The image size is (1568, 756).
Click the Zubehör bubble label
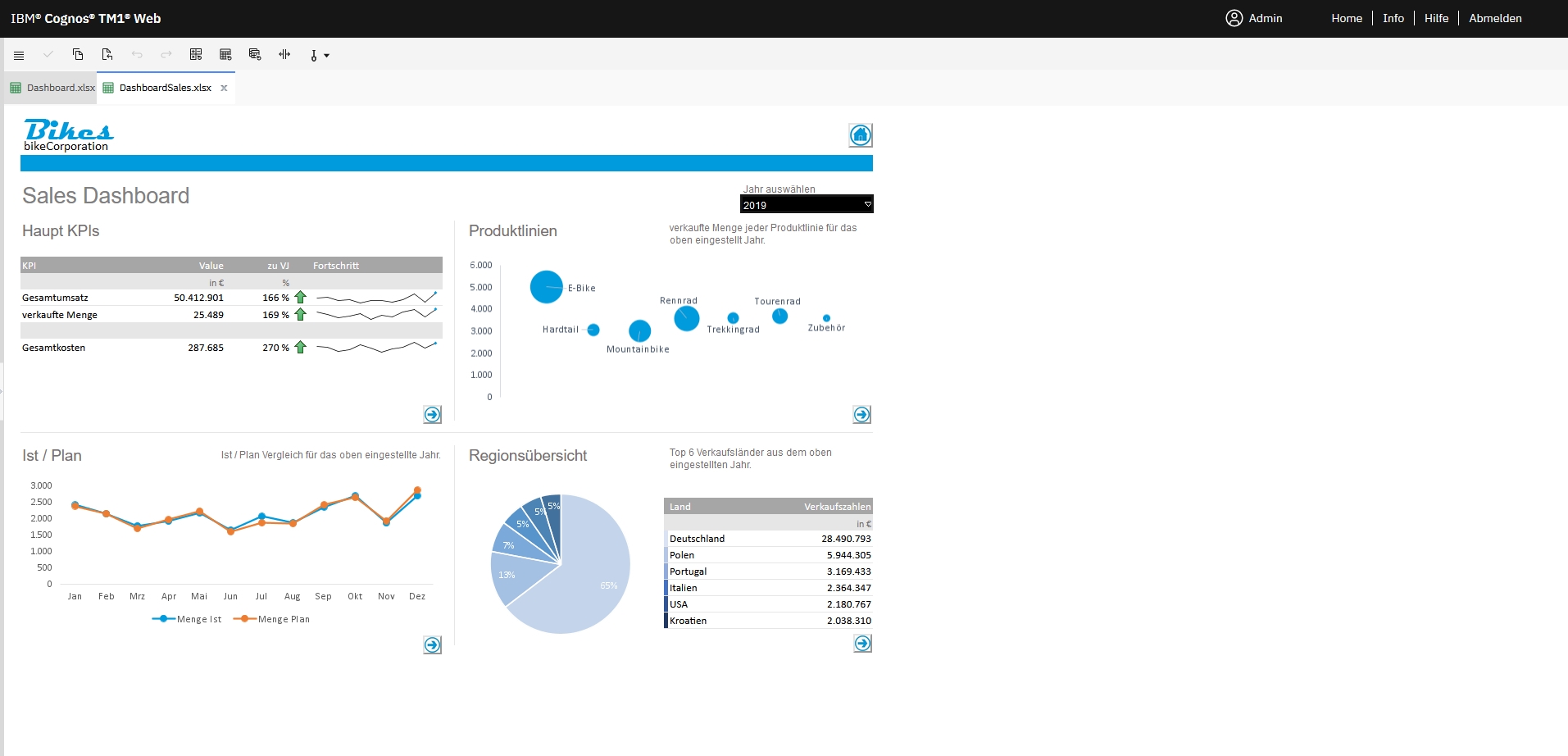[826, 328]
